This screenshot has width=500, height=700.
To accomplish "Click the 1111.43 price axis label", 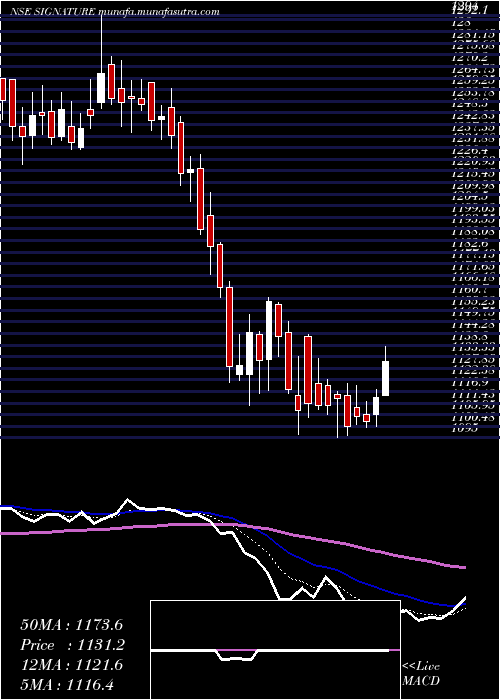I will (474, 394).
